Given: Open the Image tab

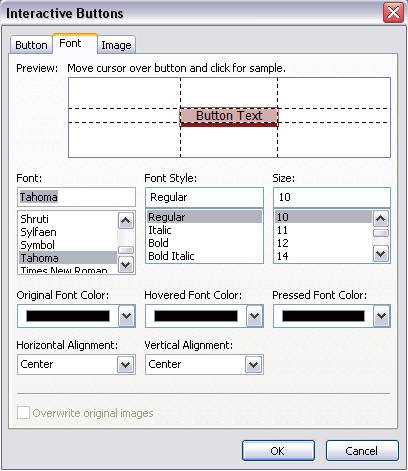Looking at the screenshot, I should click(116, 45).
